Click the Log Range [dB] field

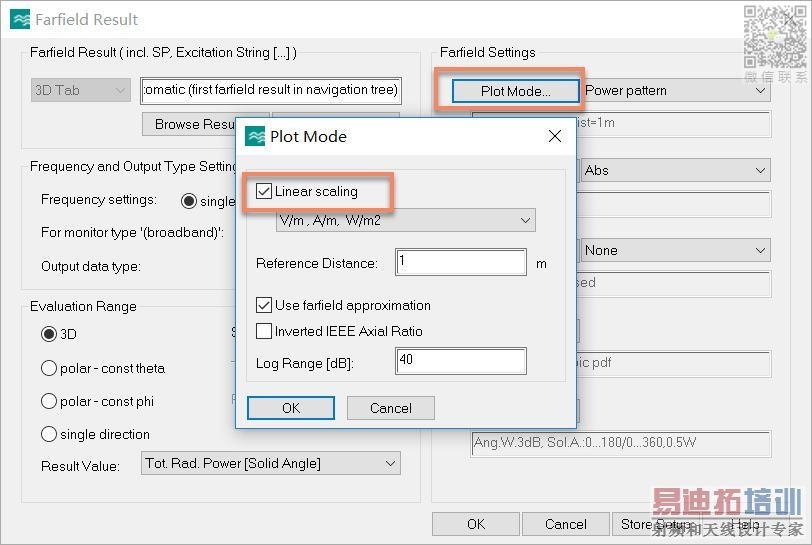pyautogui.click(x=460, y=360)
